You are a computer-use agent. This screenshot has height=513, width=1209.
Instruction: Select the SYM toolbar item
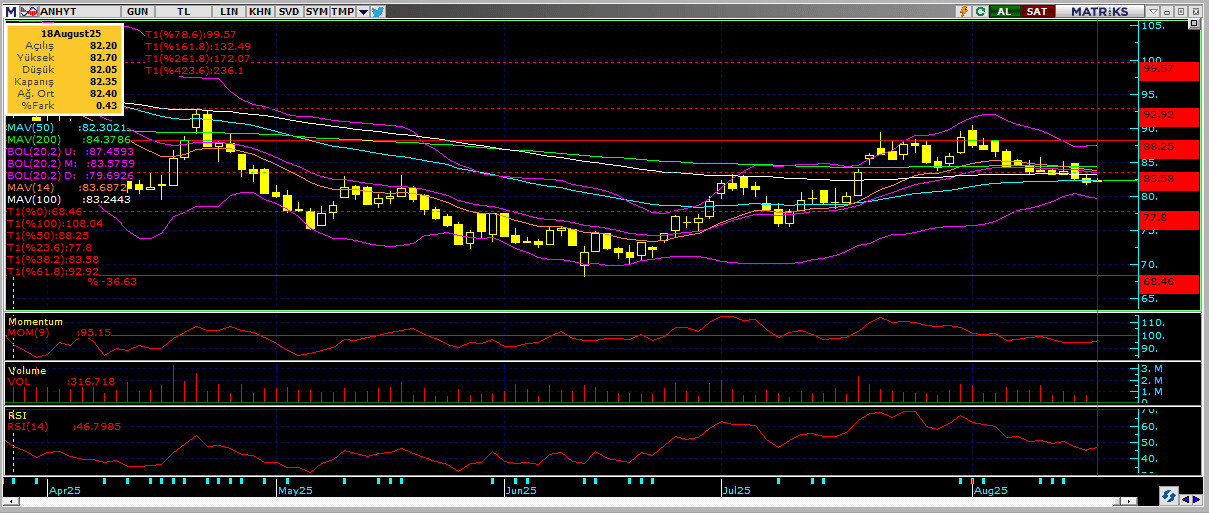click(316, 11)
